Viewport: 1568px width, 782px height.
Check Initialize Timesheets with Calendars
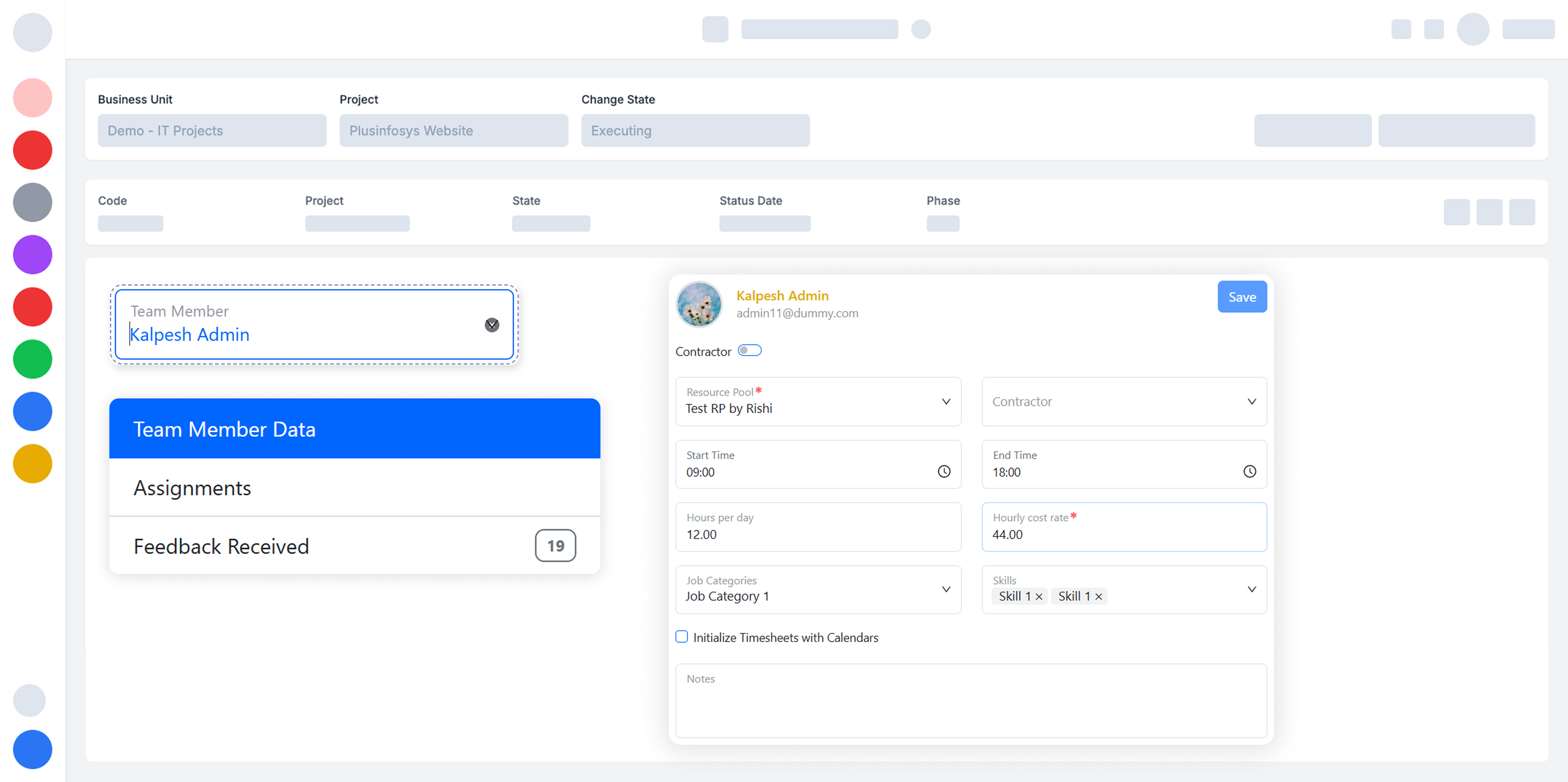point(682,637)
